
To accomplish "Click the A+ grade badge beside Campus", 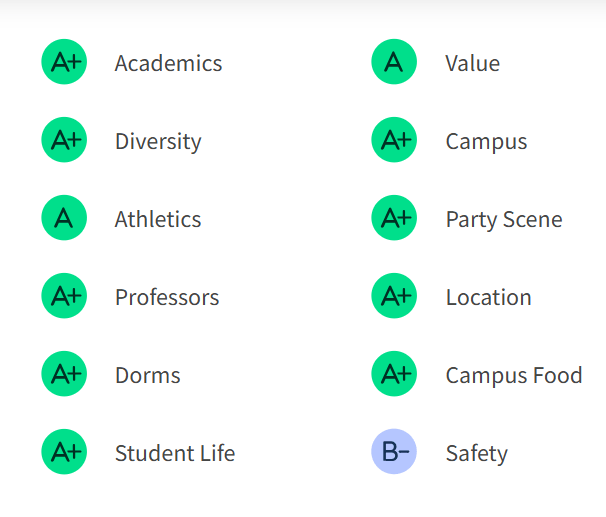I will [394, 141].
